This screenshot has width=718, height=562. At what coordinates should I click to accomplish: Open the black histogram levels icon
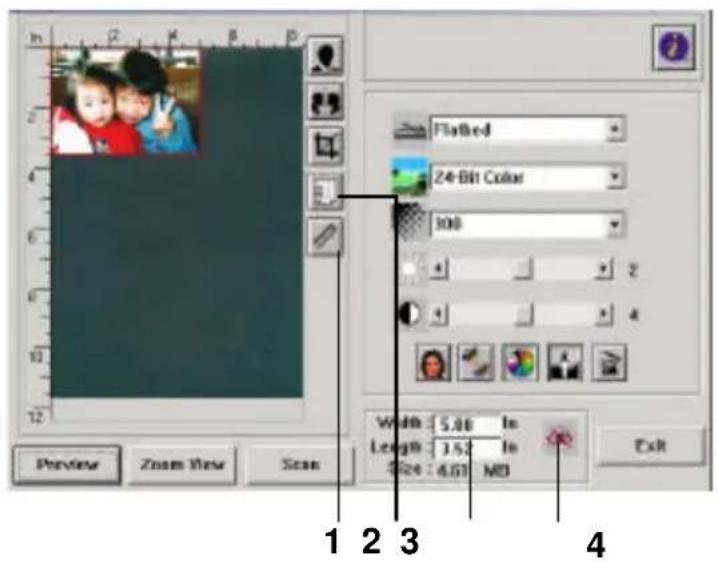pyautogui.click(x=565, y=363)
